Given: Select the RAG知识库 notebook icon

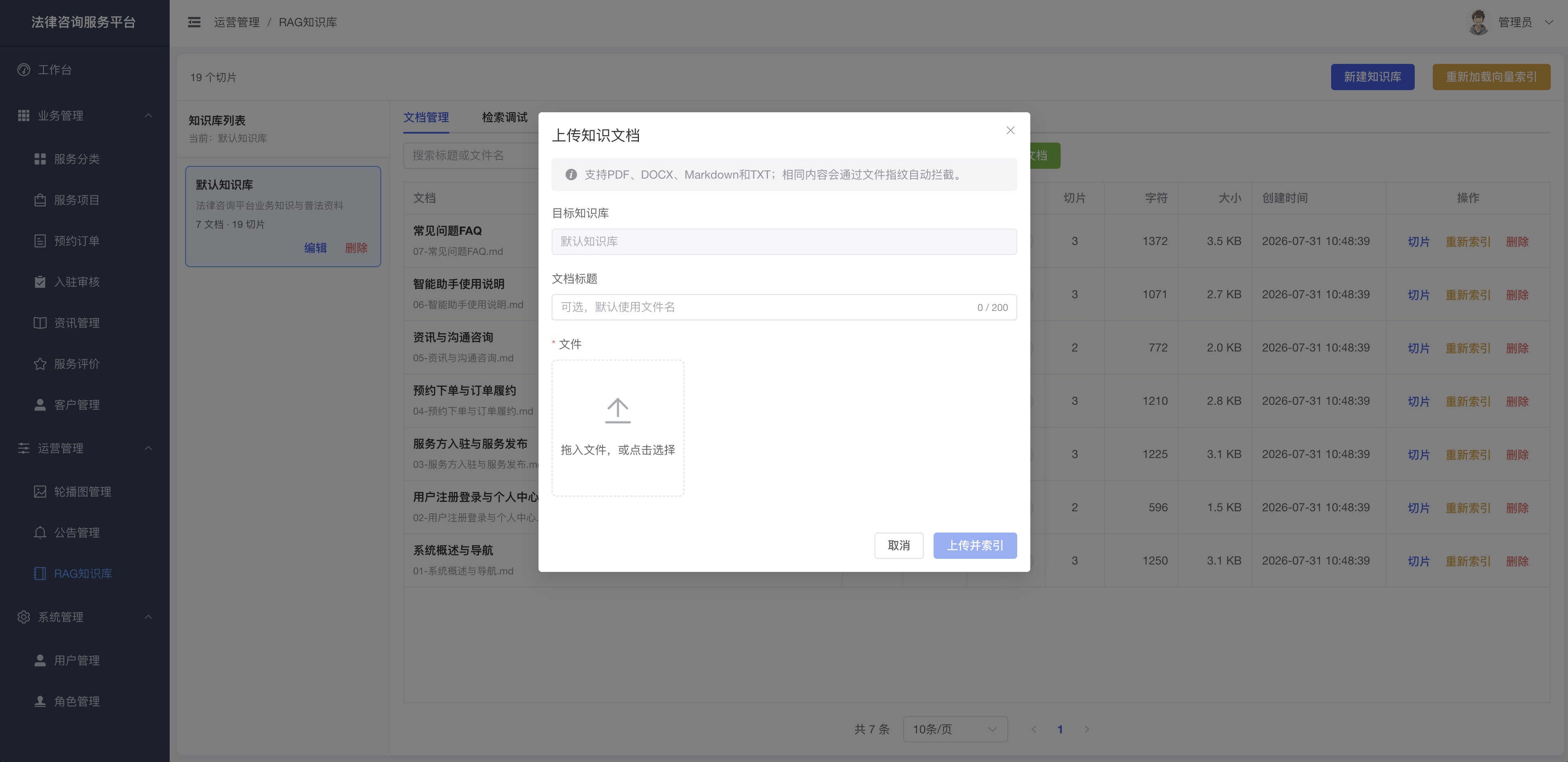Looking at the screenshot, I should coord(40,573).
